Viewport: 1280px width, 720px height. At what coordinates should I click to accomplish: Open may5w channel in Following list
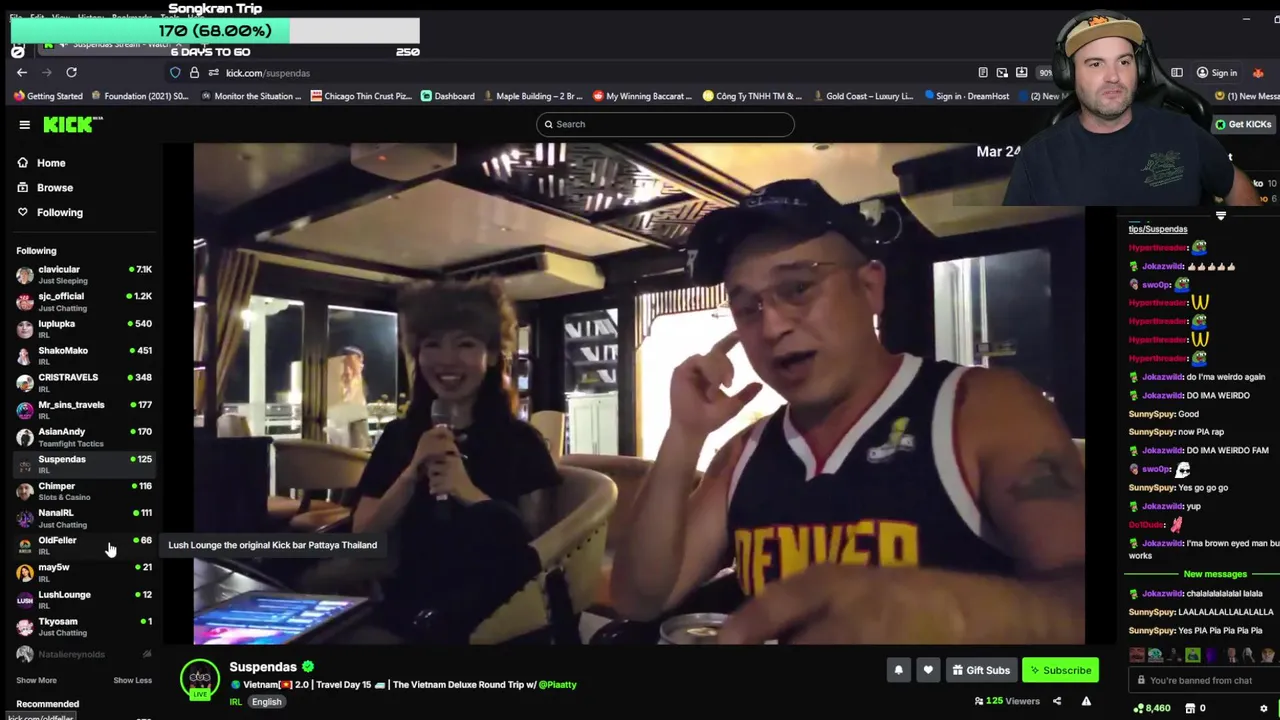(x=84, y=572)
